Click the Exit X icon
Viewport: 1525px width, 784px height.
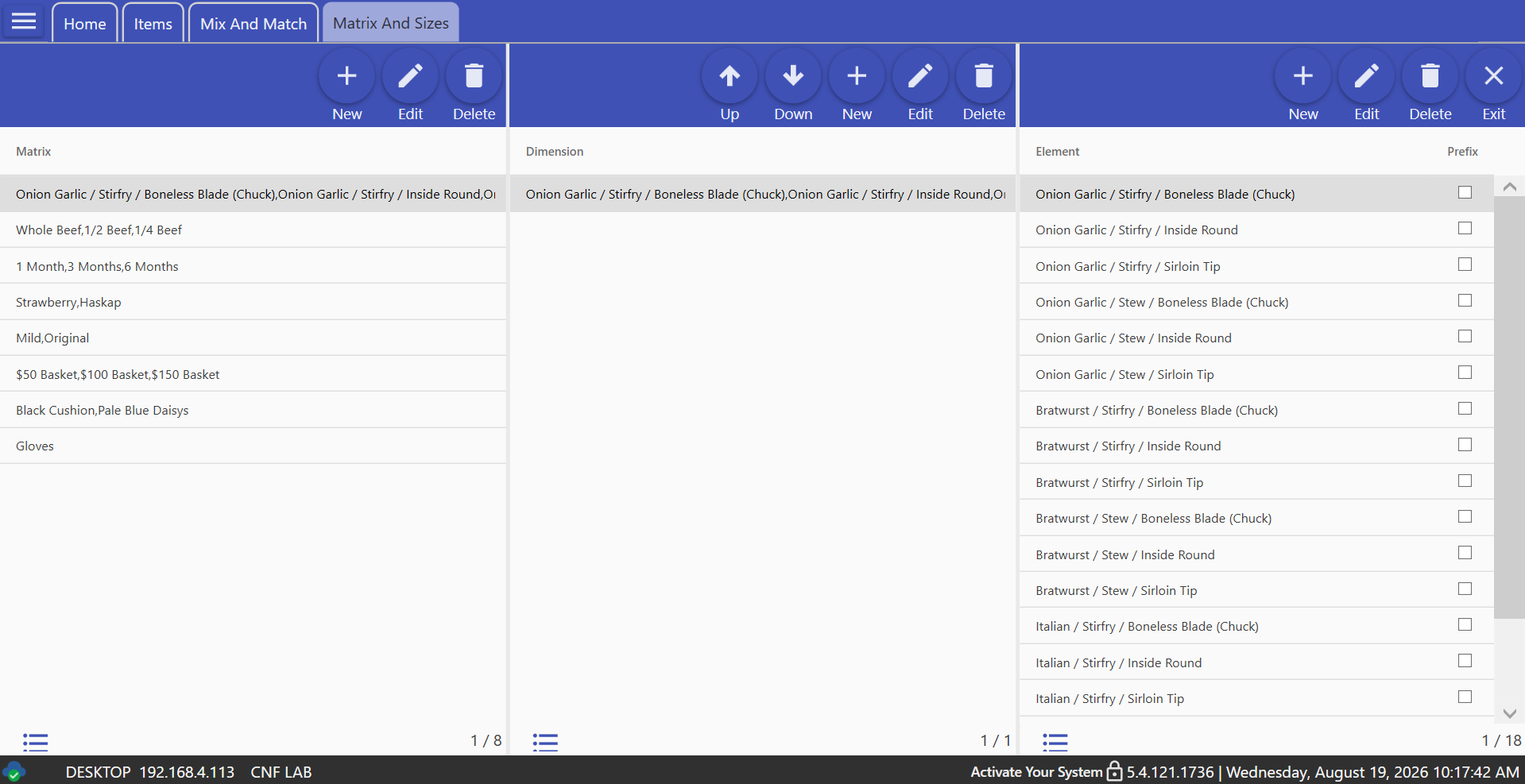coord(1494,76)
